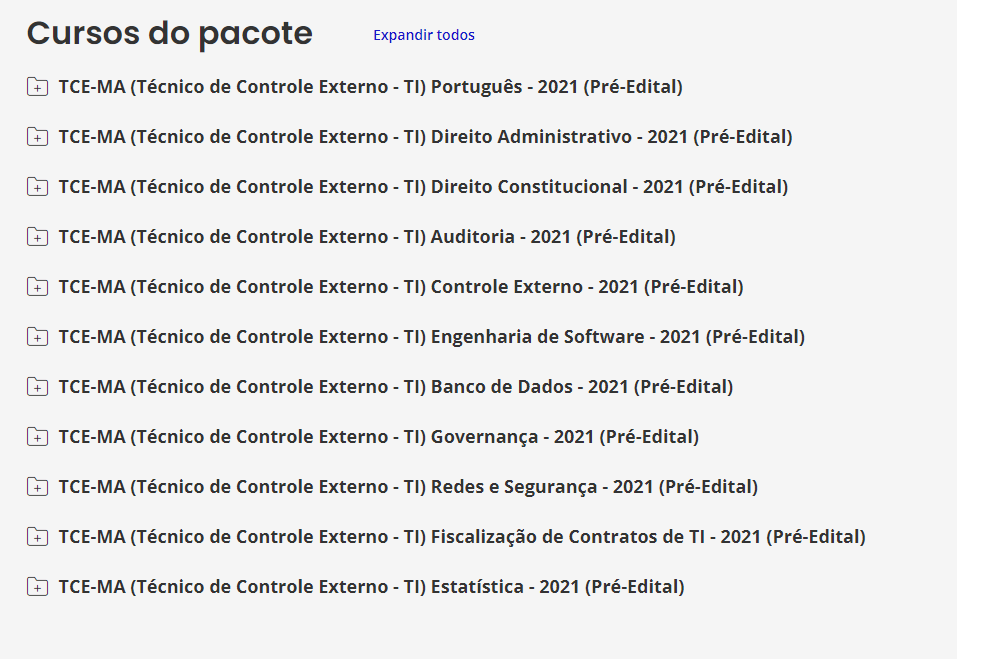Open the Português - 2021 (Pré-Edital) course title
The height and width of the screenshot is (659, 1000).
tap(371, 87)
